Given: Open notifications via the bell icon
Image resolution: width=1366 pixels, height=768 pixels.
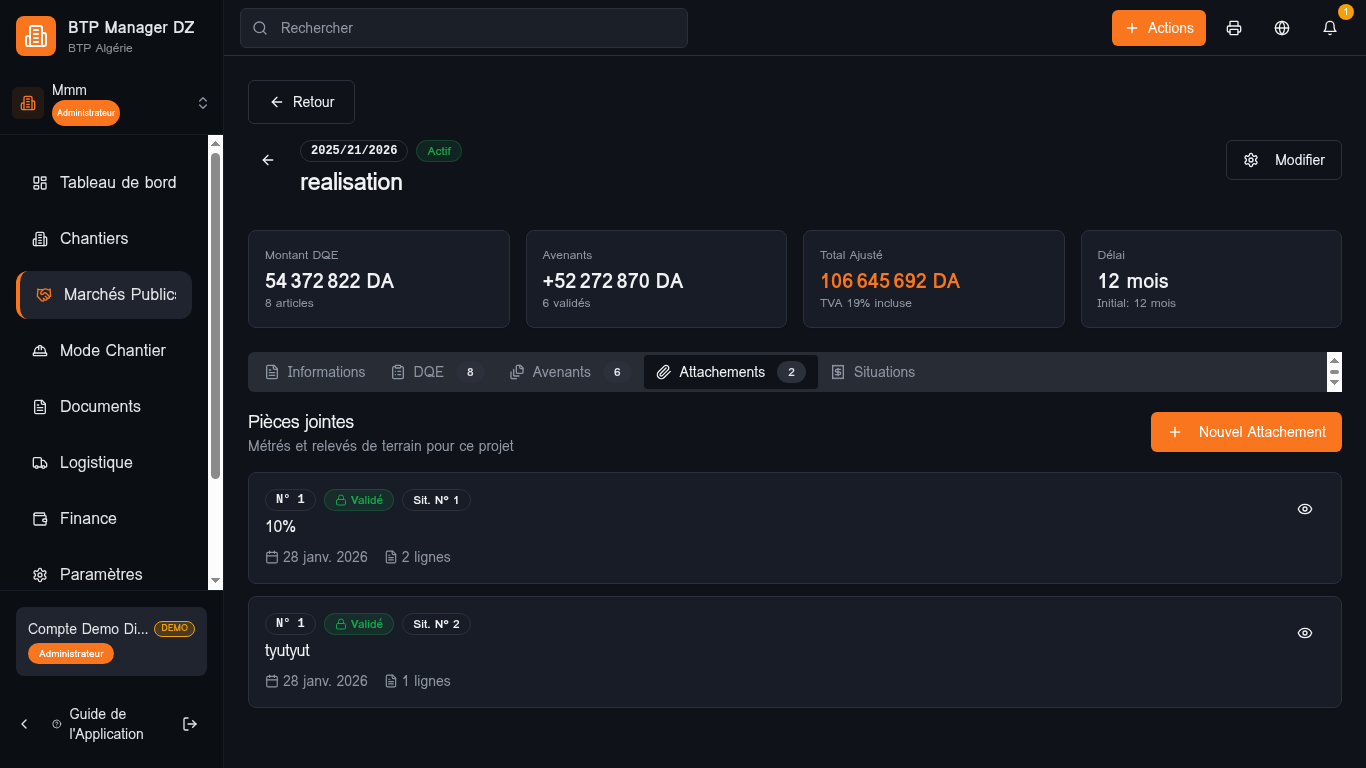Looking at the screenshot, I should pyautogui.click(x=1329, y=28).
